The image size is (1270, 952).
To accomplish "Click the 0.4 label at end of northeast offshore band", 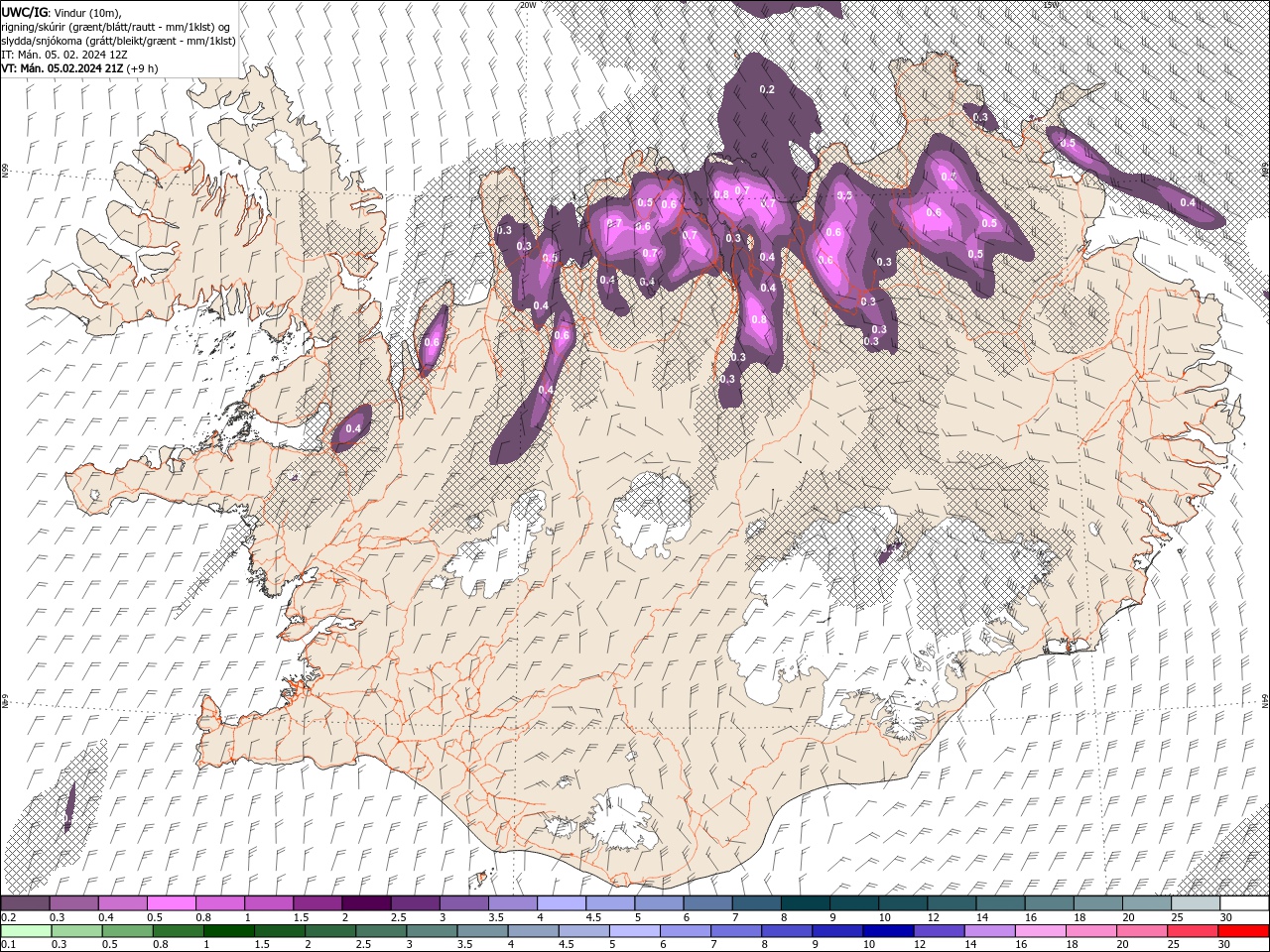I will tap(1188, 203).
